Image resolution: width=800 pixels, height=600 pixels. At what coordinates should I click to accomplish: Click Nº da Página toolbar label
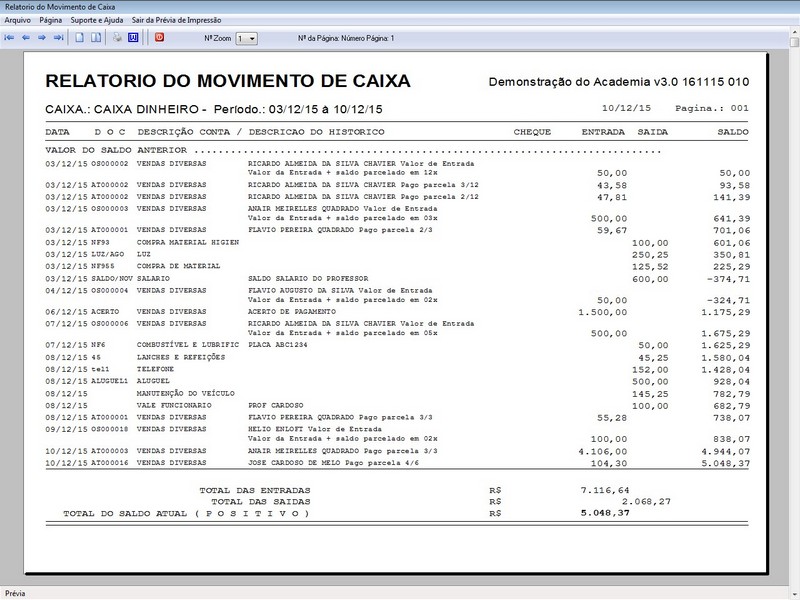(x=346, y=38)
